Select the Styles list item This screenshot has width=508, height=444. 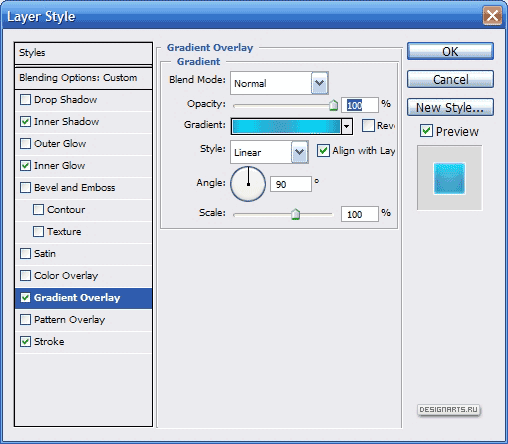[x=83, y=53]
